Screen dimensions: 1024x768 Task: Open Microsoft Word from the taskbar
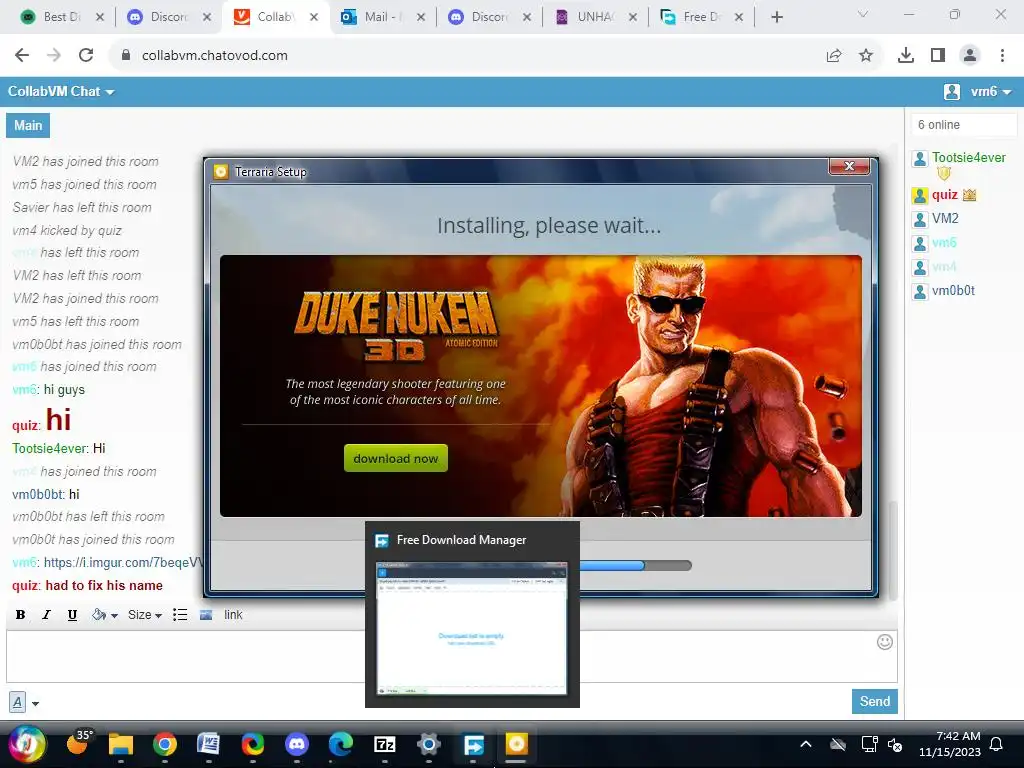pos(208,744)
